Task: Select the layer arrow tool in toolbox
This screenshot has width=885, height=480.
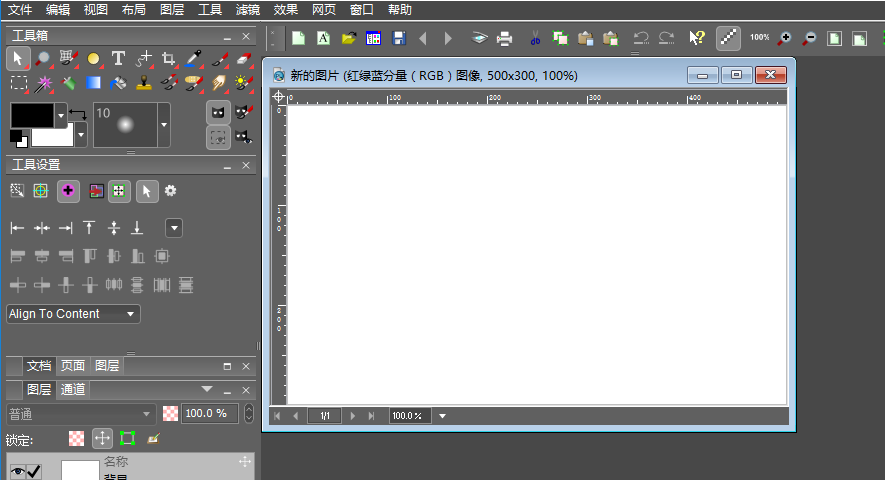Action: pyautogui.click(x=17, y=58)
